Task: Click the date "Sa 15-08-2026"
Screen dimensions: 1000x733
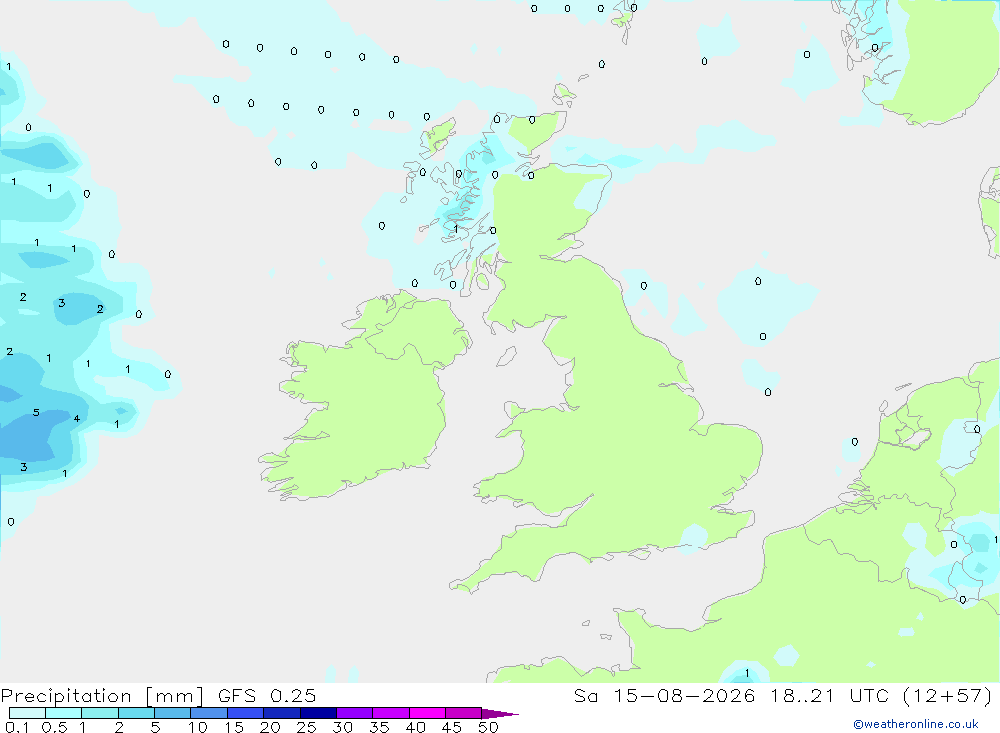Action: [x=665, y=696]
